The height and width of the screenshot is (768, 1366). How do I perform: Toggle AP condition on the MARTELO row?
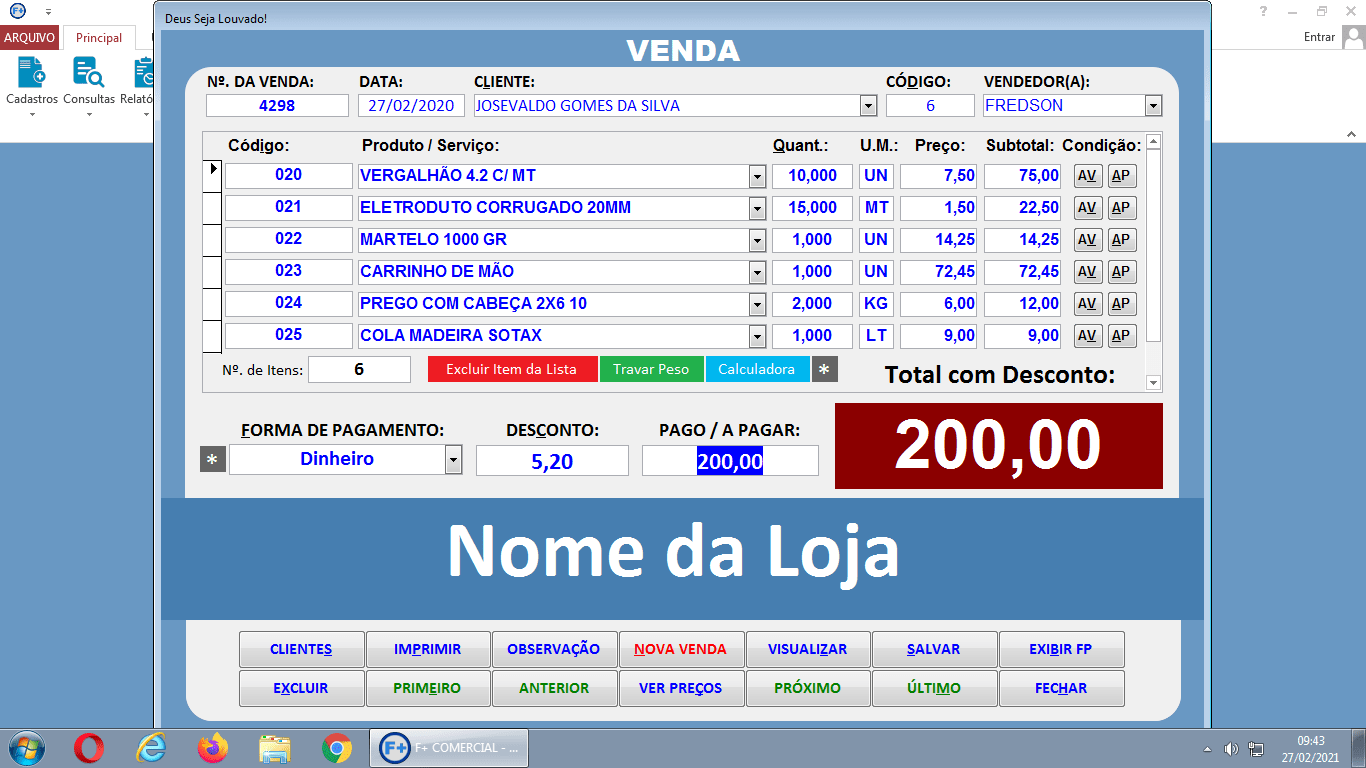point(1120,239)
